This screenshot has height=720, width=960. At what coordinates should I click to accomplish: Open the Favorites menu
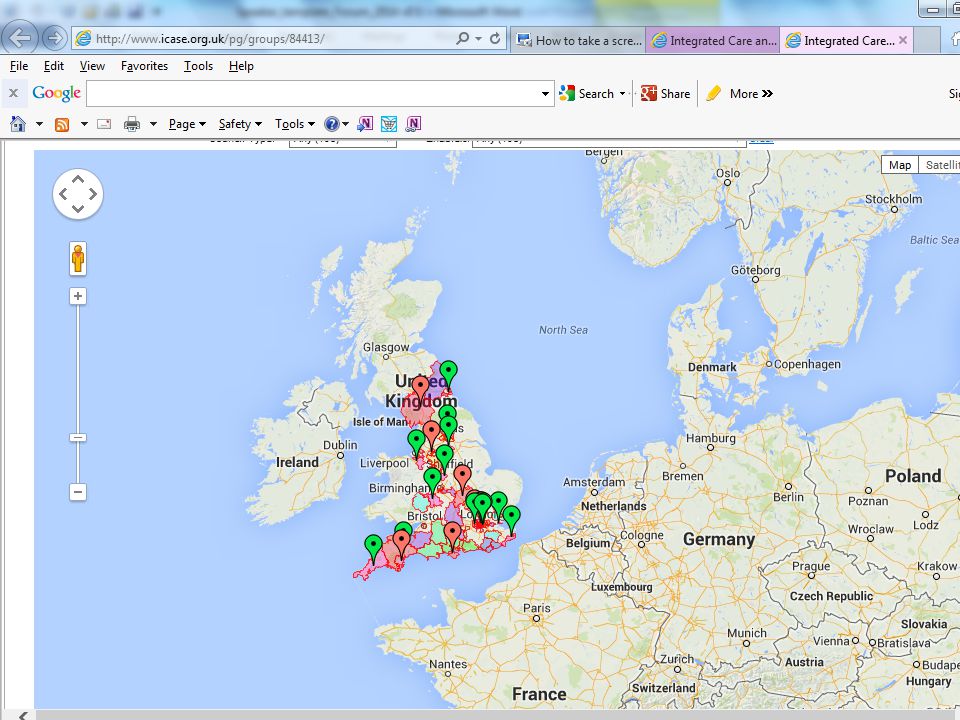click(144, 66)
